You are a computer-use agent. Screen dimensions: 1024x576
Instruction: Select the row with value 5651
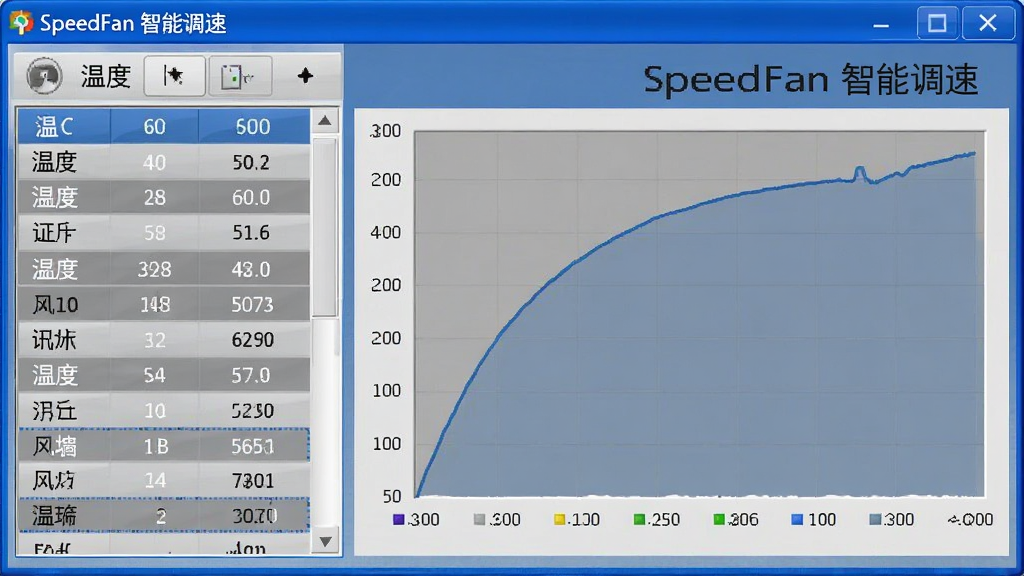[163, 445]
